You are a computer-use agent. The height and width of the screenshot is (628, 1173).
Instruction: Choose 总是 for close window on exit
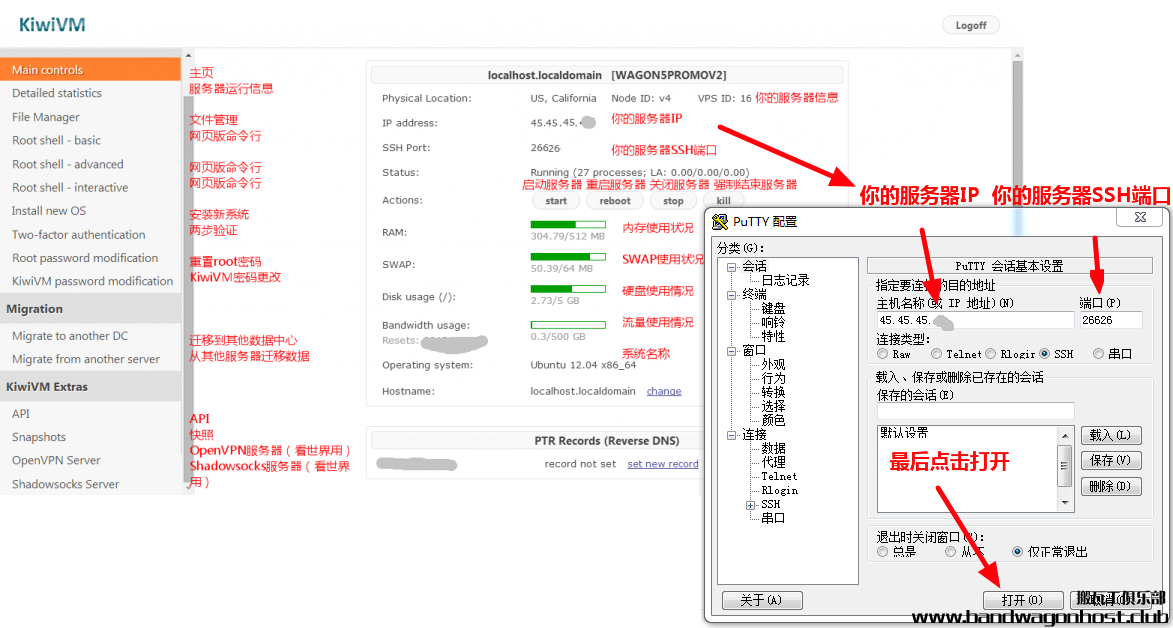(x=883, y=552)
